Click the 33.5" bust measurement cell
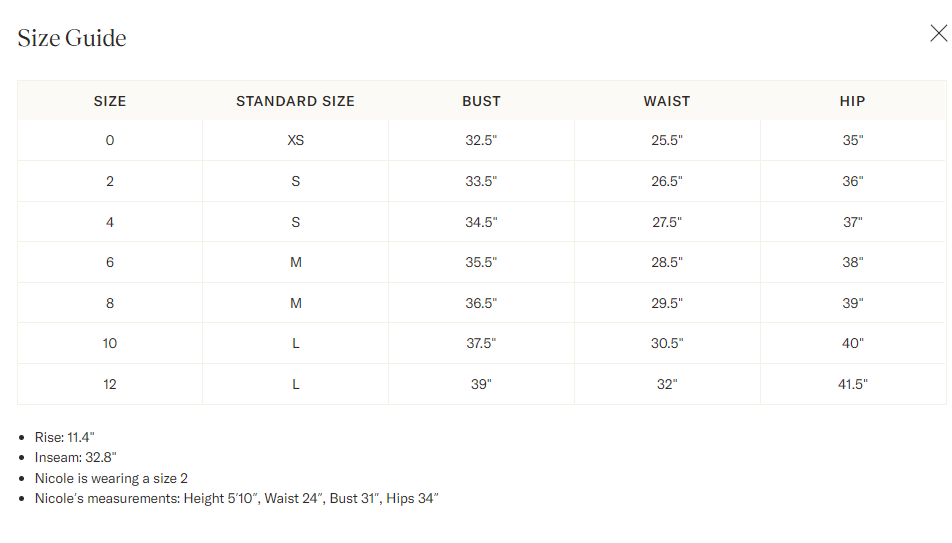952x543 pixels. pos(481,182)
